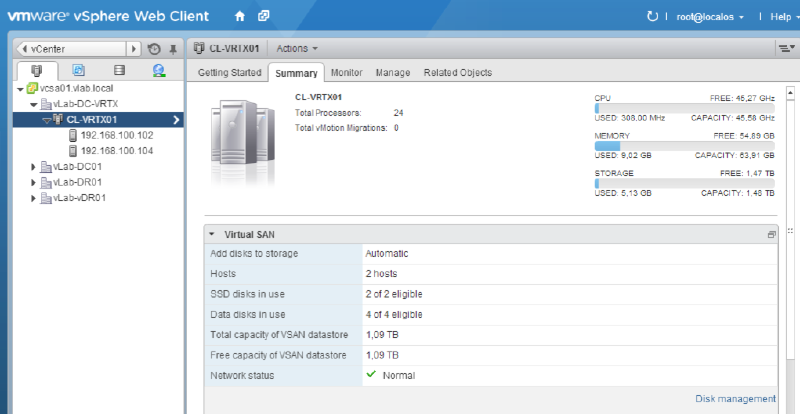800x414 pixels.
Task: Click the 'Free capacity of VSAN datastore' label
Action: pyautogui.click(x=279, y=355)
